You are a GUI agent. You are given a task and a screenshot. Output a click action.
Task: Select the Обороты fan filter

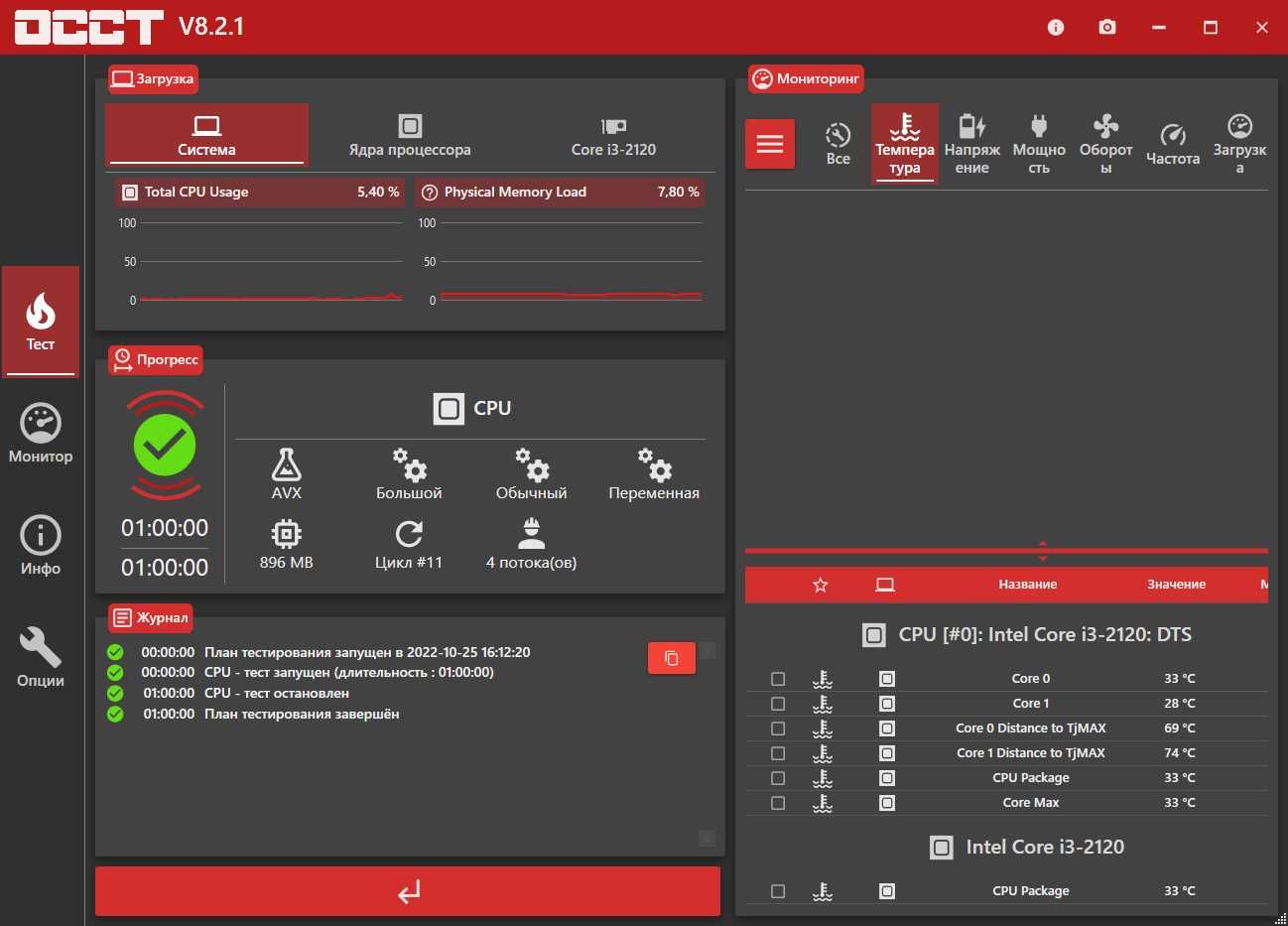1105,144
